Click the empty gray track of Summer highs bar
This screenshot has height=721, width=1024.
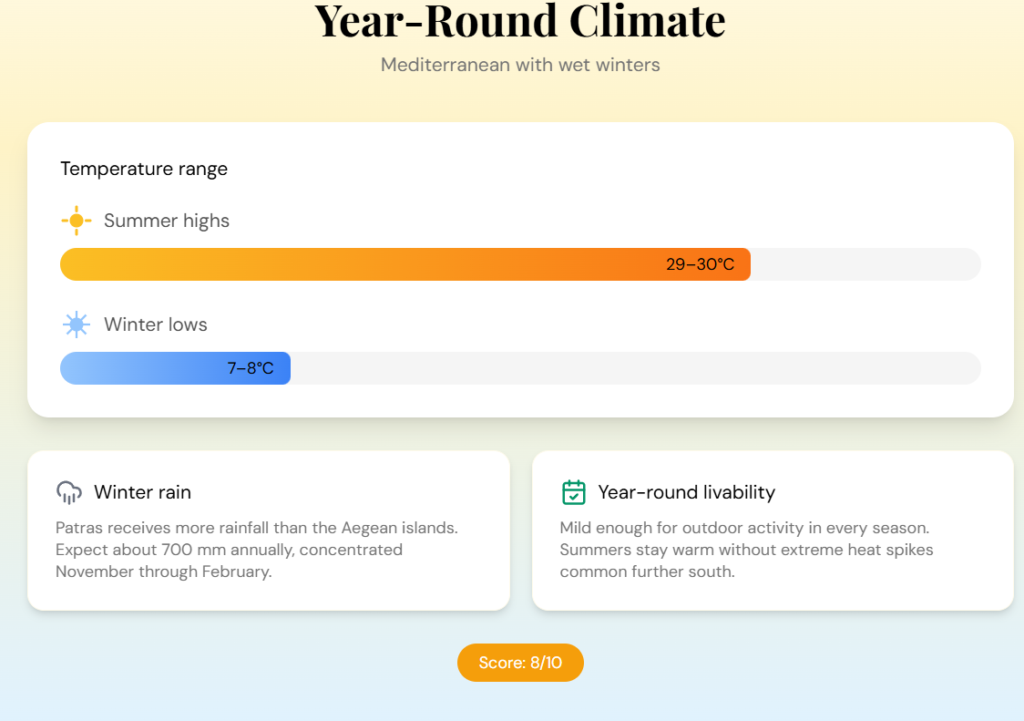click(x=865, y=265)
